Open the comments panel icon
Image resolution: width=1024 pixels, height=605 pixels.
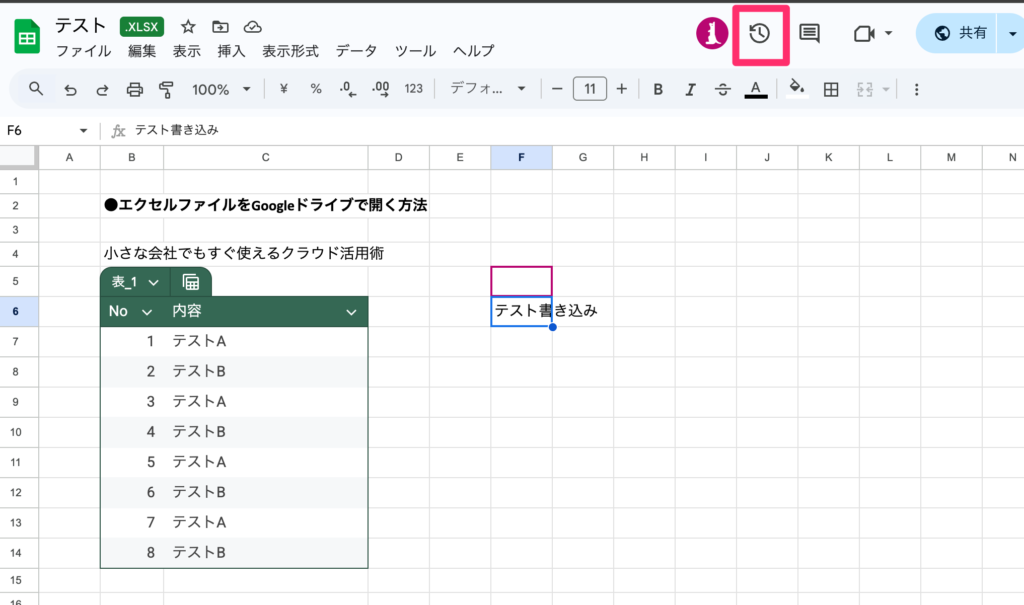tap(809, 34)
